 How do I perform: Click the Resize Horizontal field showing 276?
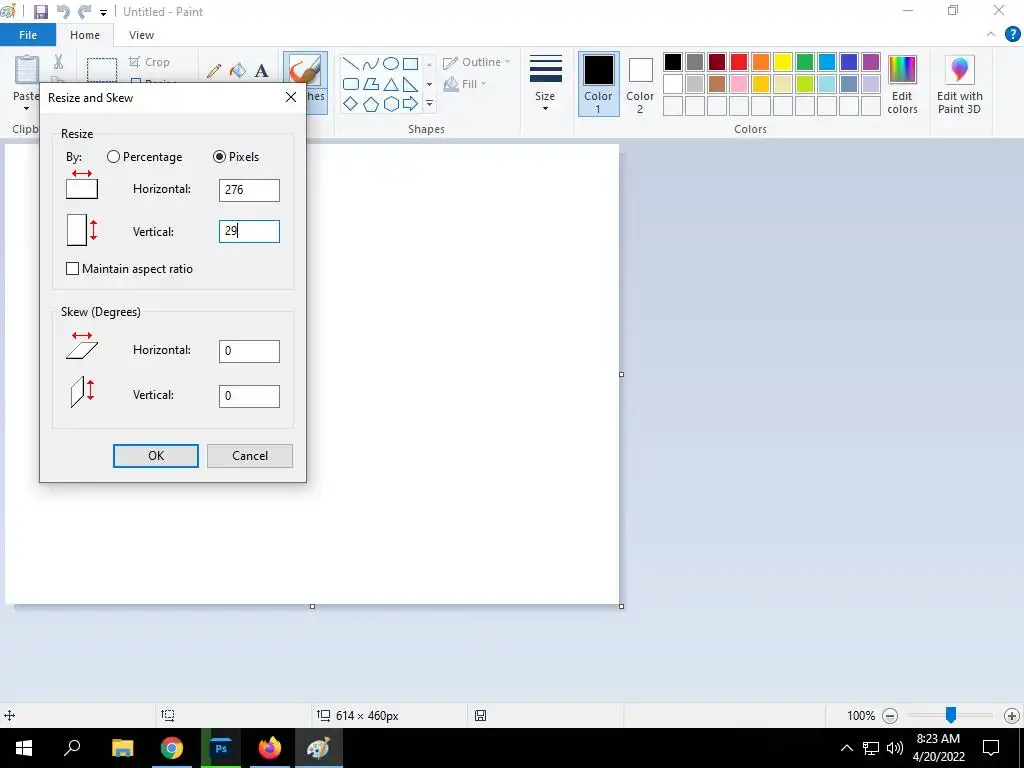click(249, 190)
